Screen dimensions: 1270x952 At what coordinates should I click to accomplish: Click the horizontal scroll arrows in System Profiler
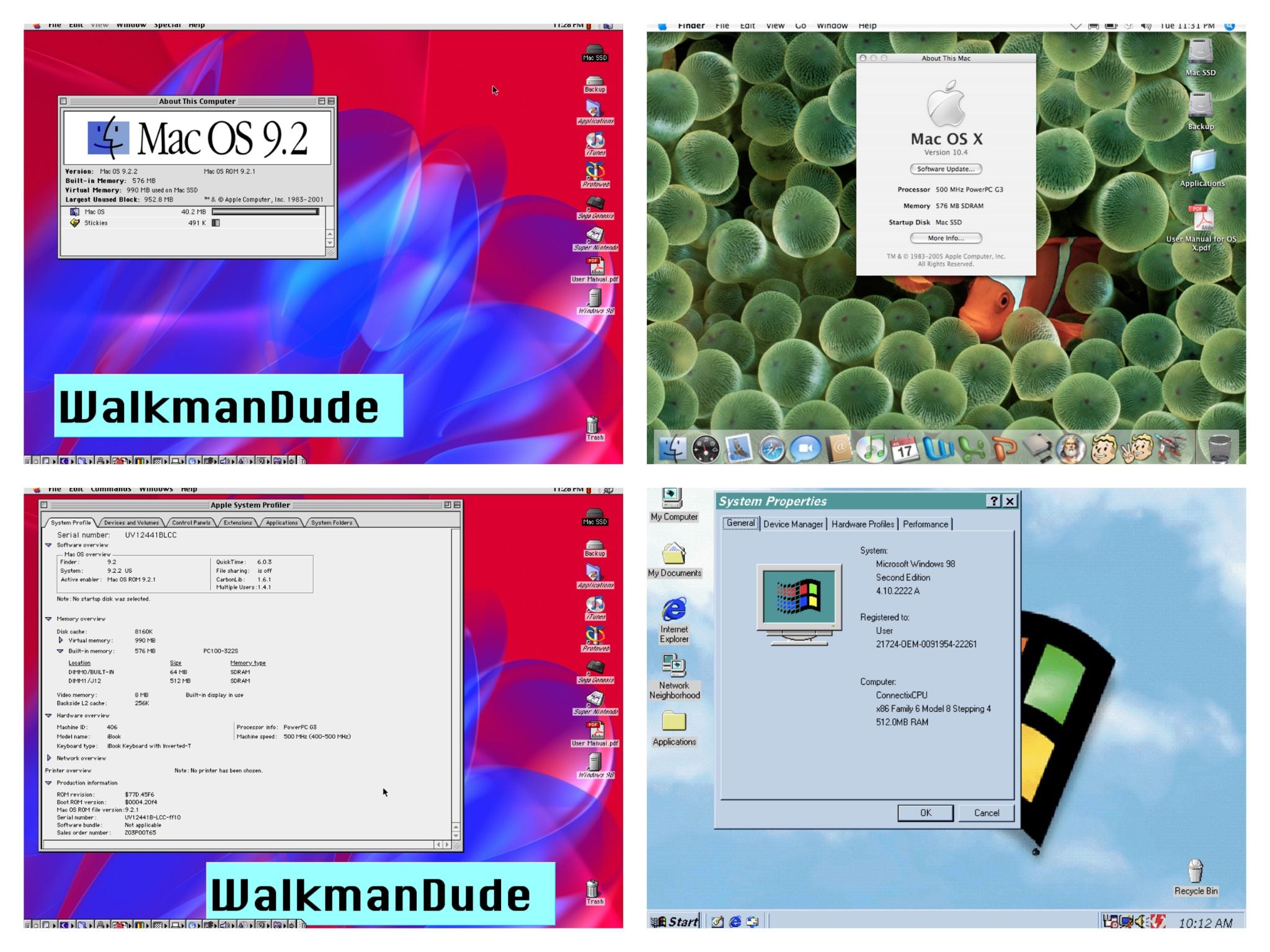442,845
